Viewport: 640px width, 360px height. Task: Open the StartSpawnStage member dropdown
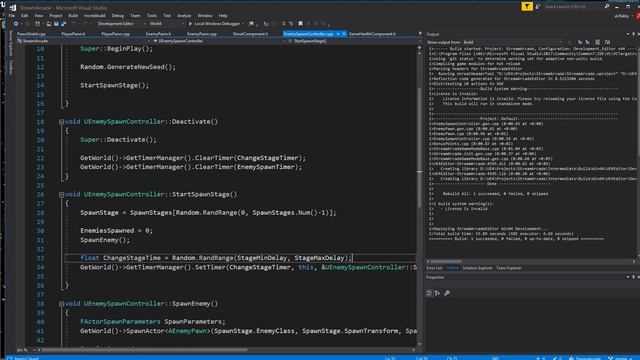click(354, 41)
